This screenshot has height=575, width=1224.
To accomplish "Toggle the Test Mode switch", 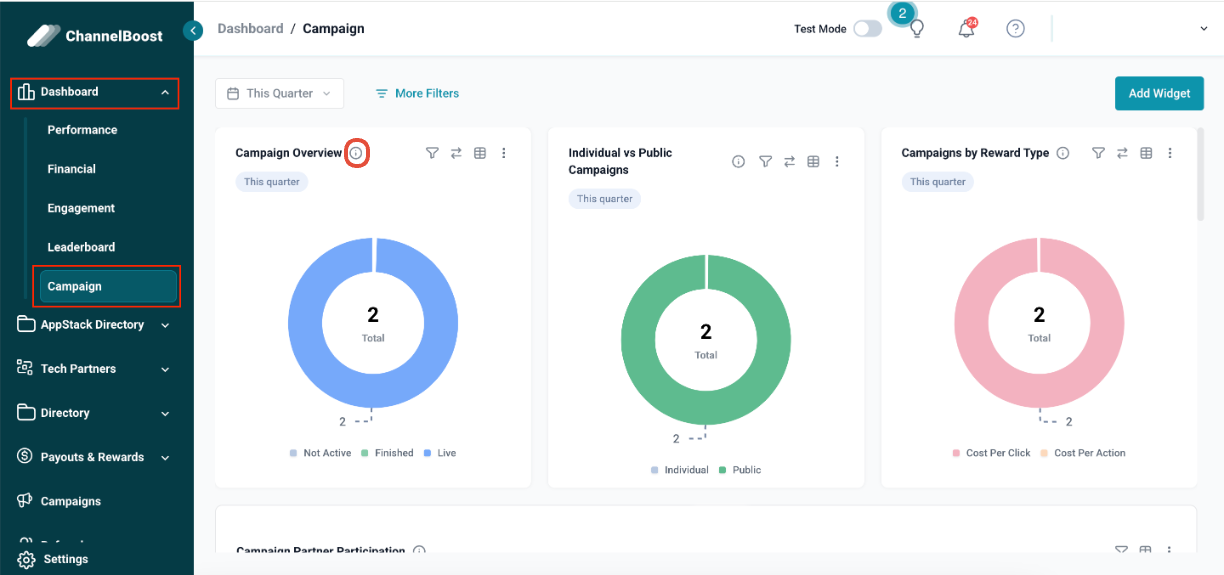I will coord(867,29).
